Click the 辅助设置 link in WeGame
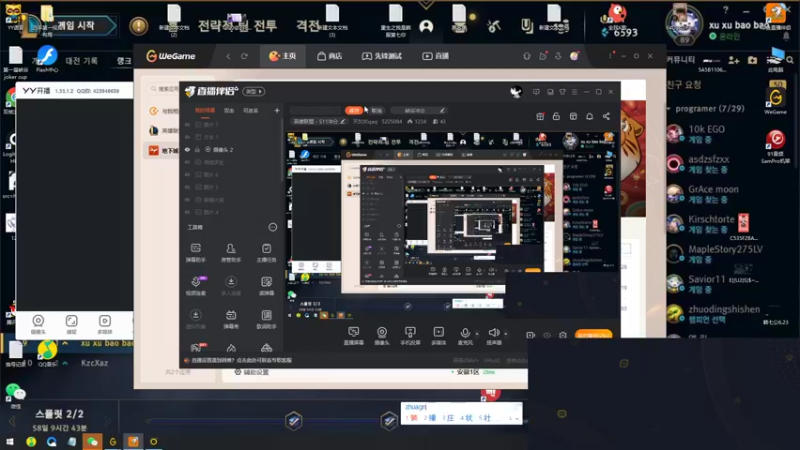Screen dimensions: 800x450 (x=252, y=372)
